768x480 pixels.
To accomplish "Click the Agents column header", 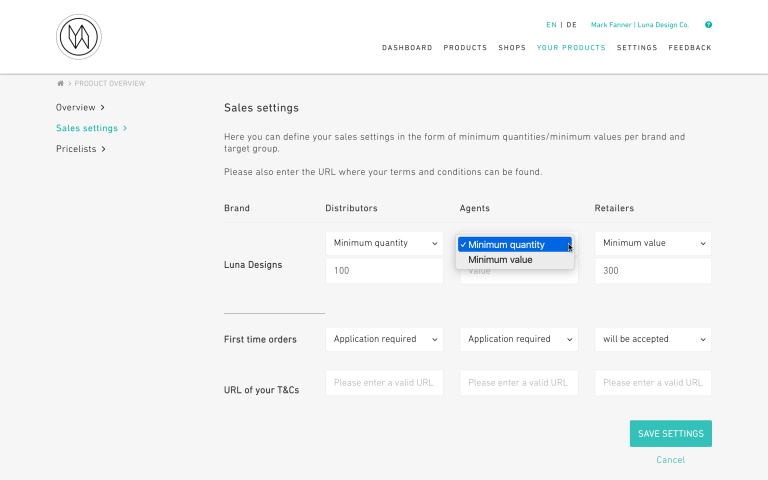I will (x=475, y=208).
